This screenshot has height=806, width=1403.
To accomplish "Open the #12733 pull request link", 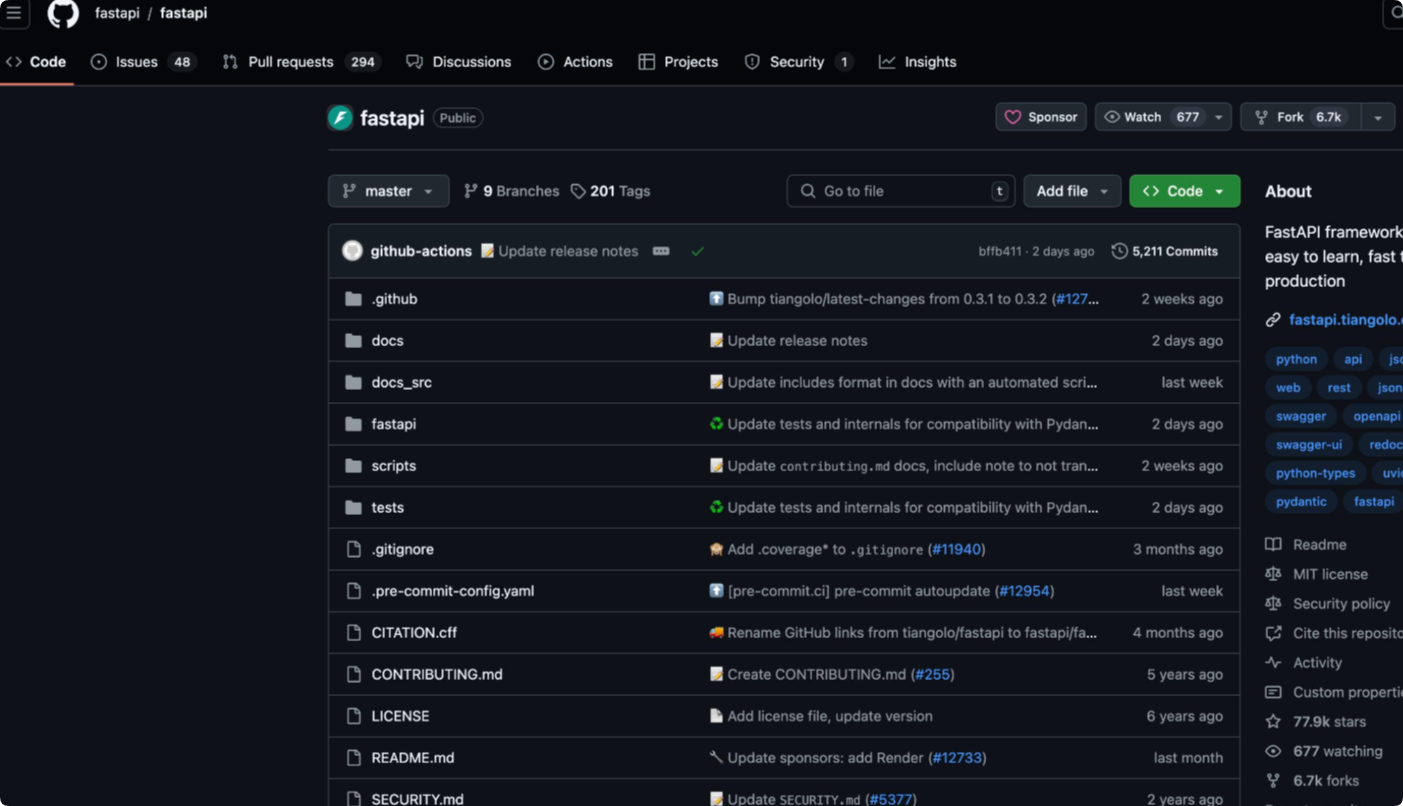I will [957, 758].
